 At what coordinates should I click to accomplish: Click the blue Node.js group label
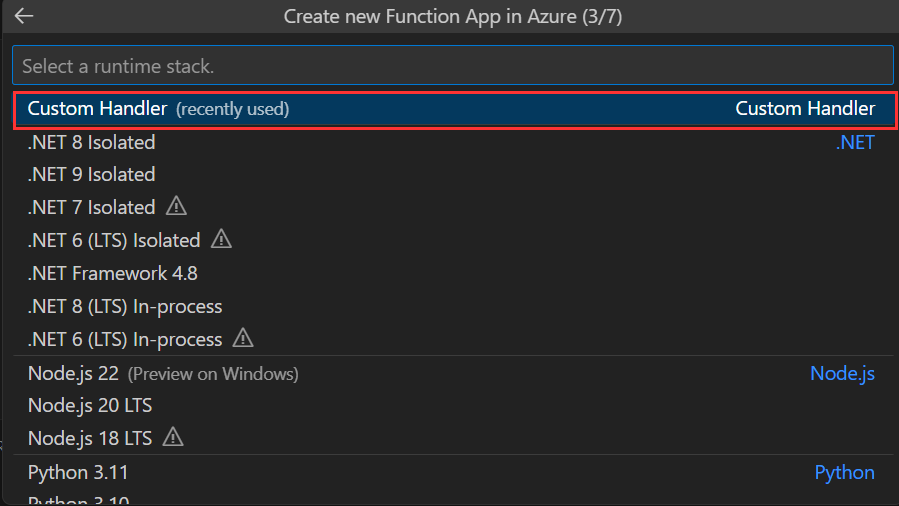coord(842,374)
